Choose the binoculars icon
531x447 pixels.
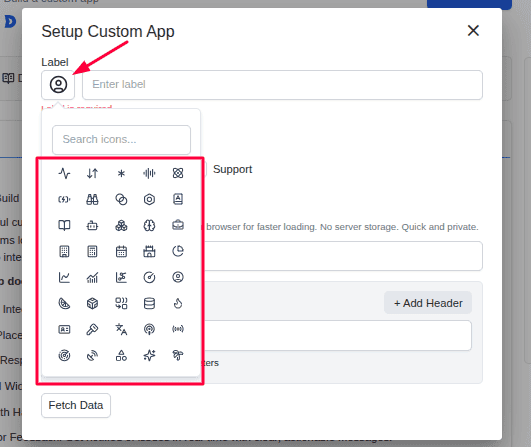(92, 199)
